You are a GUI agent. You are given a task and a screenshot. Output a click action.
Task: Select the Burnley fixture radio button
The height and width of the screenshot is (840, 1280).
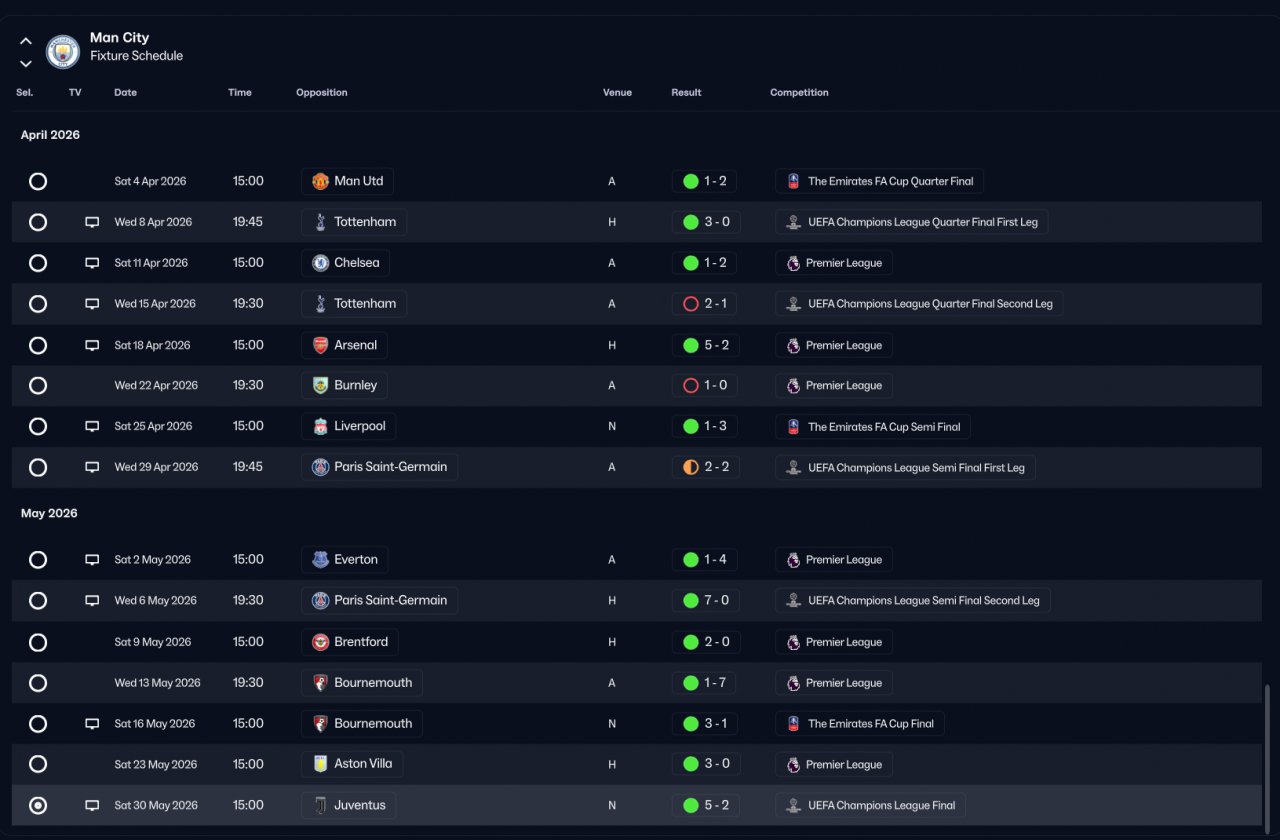click(38, 385)
